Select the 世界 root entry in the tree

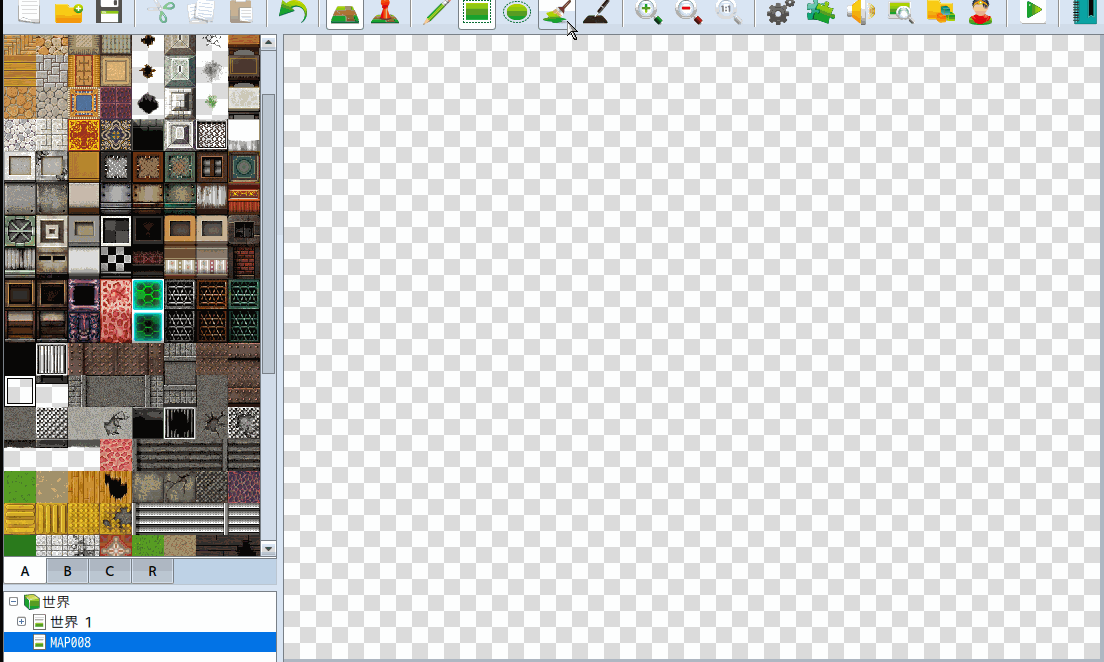[56, 602]
